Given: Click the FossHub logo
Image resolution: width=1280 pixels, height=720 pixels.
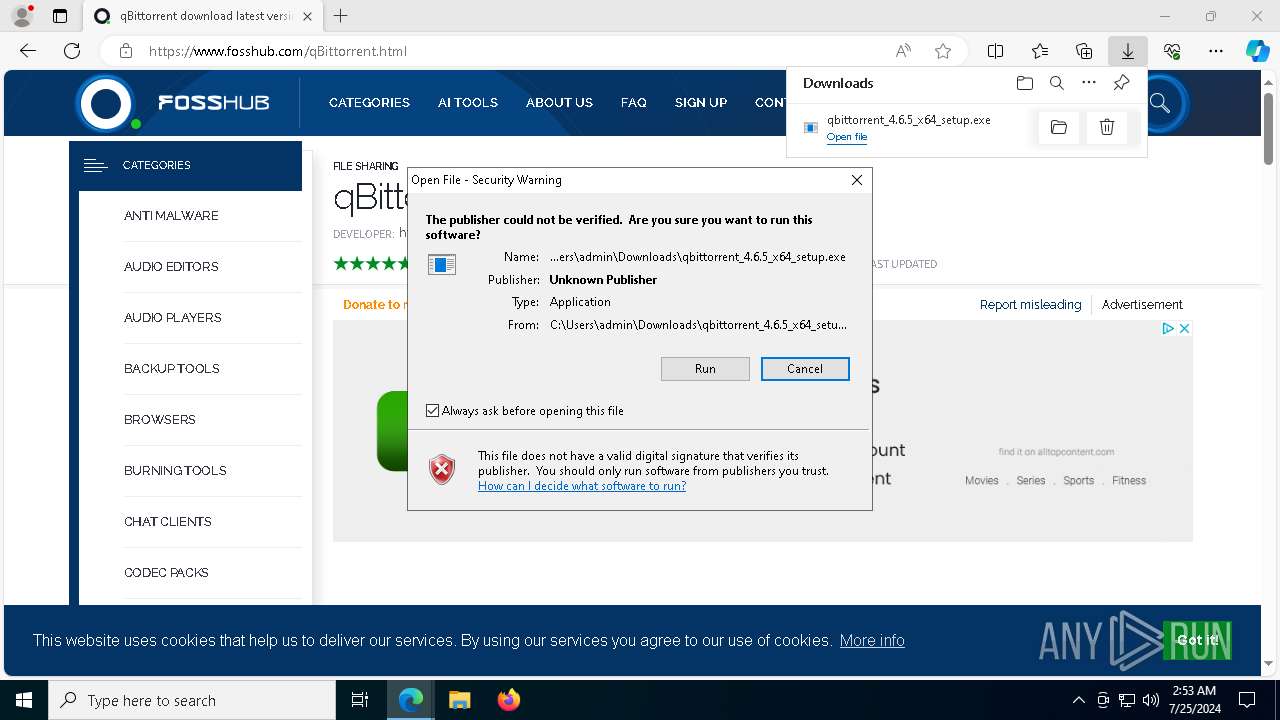Looking at the screenshot, I should [174, 102].
